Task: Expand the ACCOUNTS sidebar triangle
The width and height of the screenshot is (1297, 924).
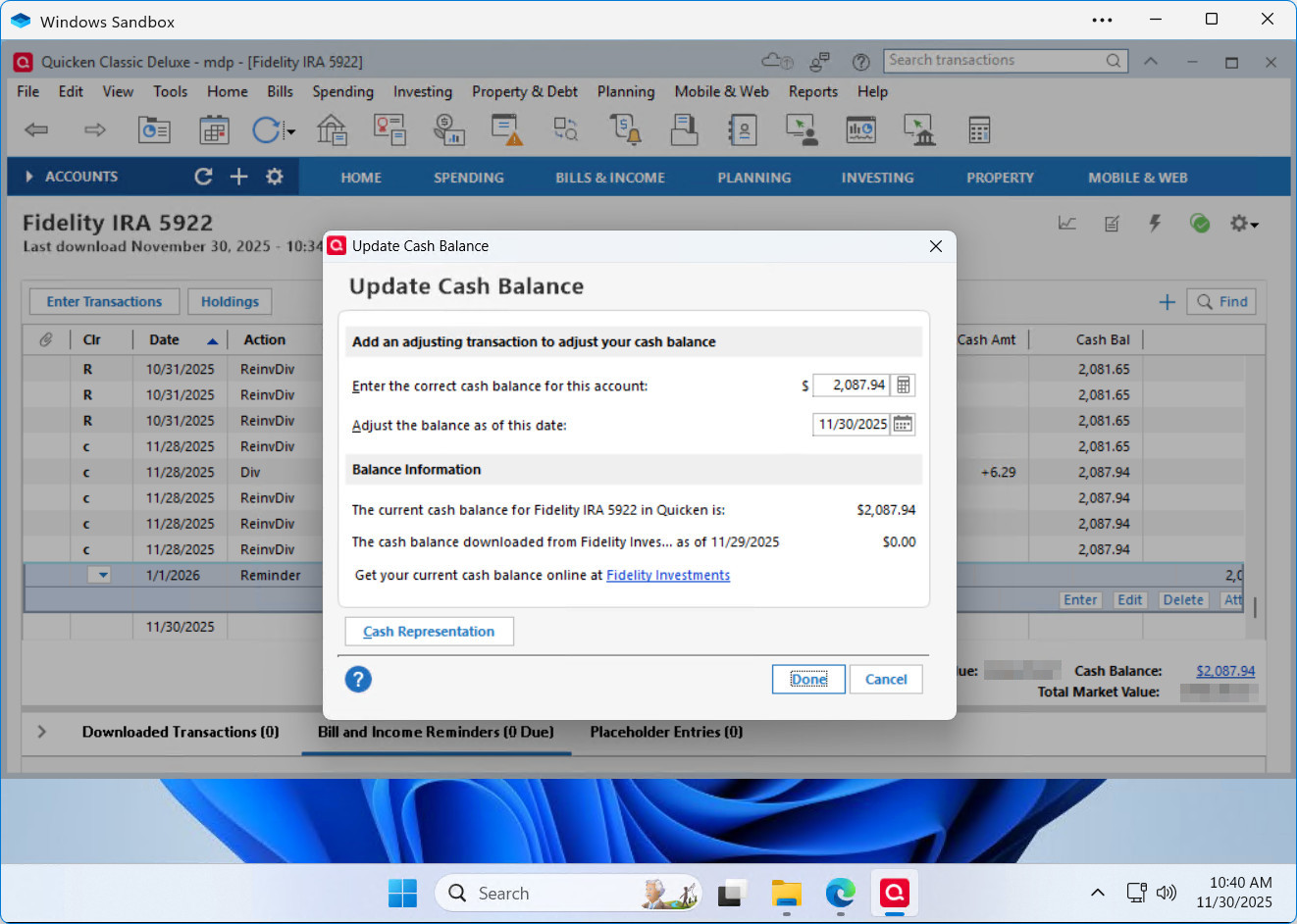Action: [29, 177]
